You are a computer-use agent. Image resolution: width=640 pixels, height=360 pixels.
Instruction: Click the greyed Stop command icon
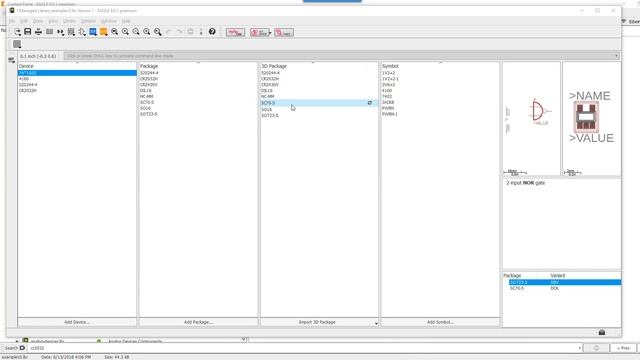point(190,32)
